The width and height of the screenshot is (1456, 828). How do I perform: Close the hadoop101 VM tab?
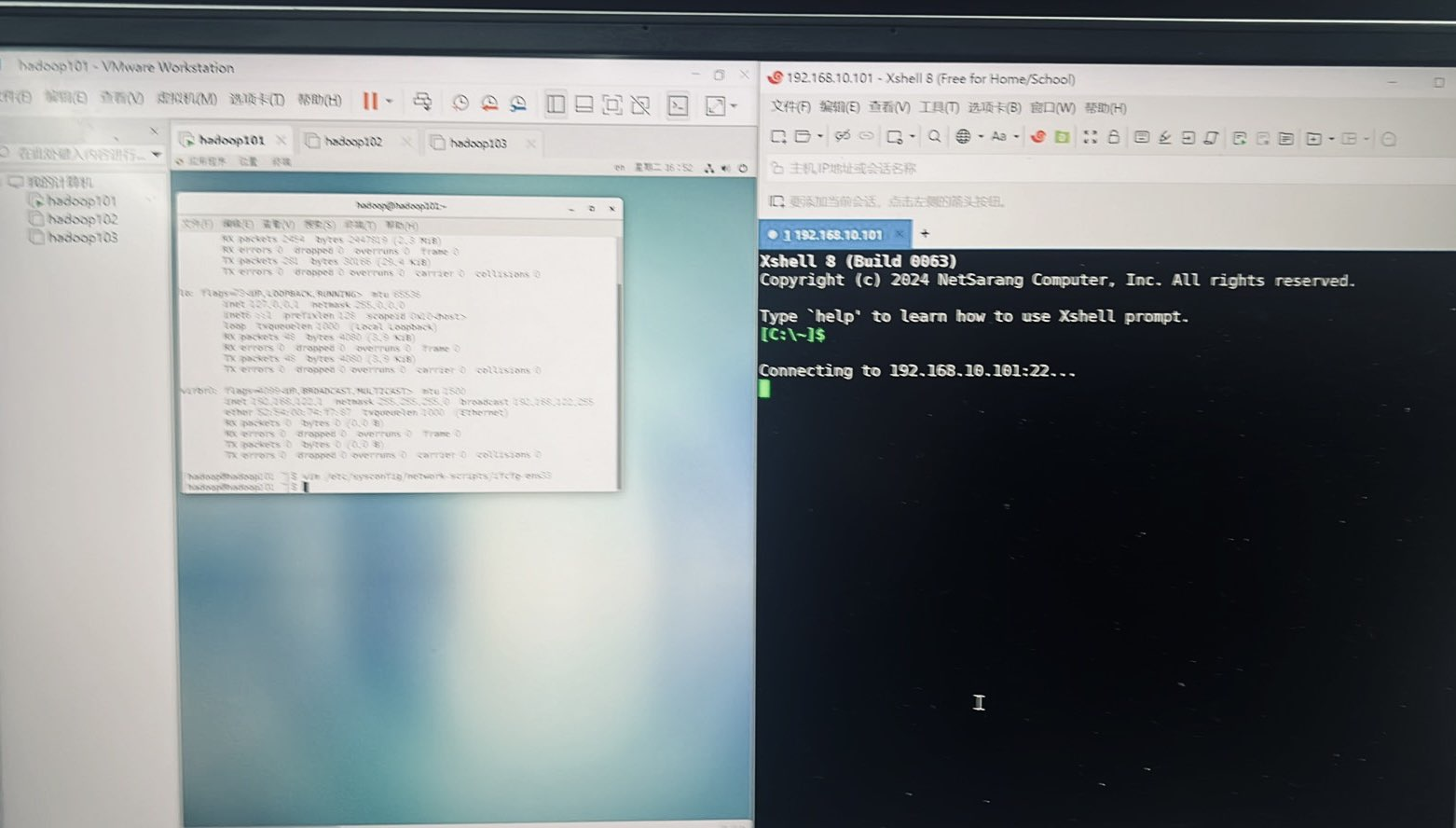(x=281, y=141)
